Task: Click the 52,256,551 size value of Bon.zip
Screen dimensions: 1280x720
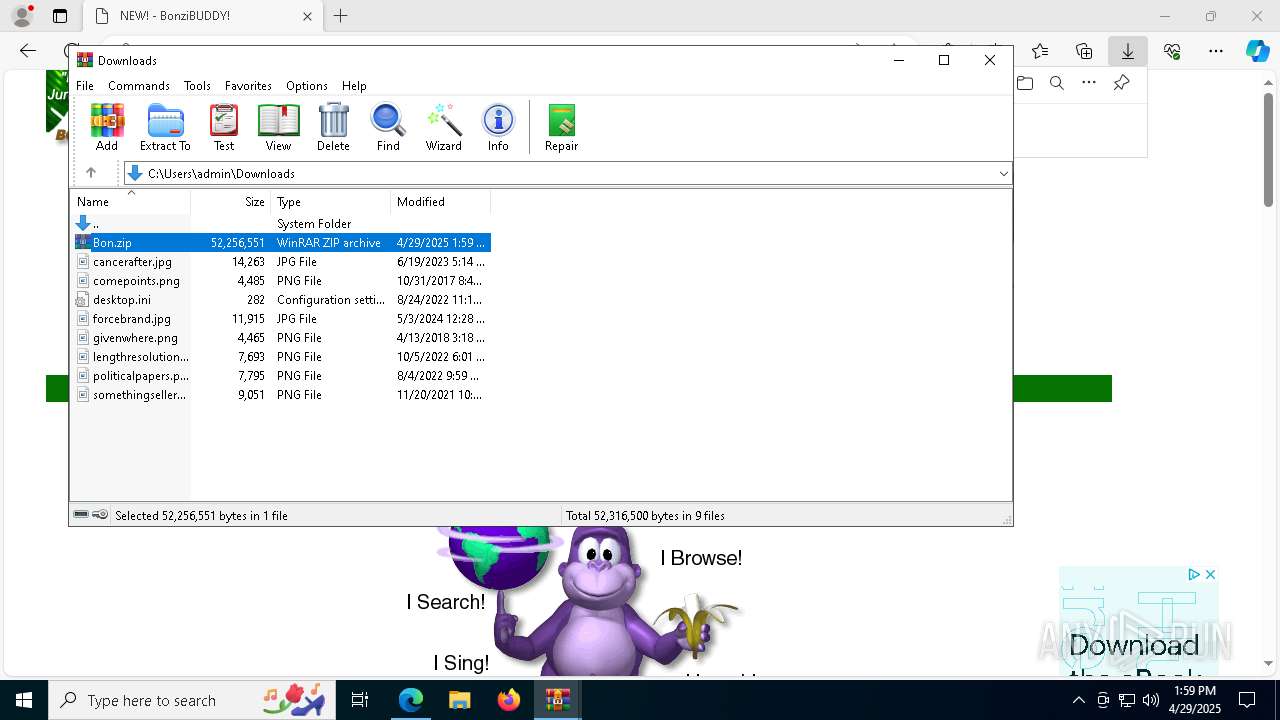Action: (x=237, y=243)
